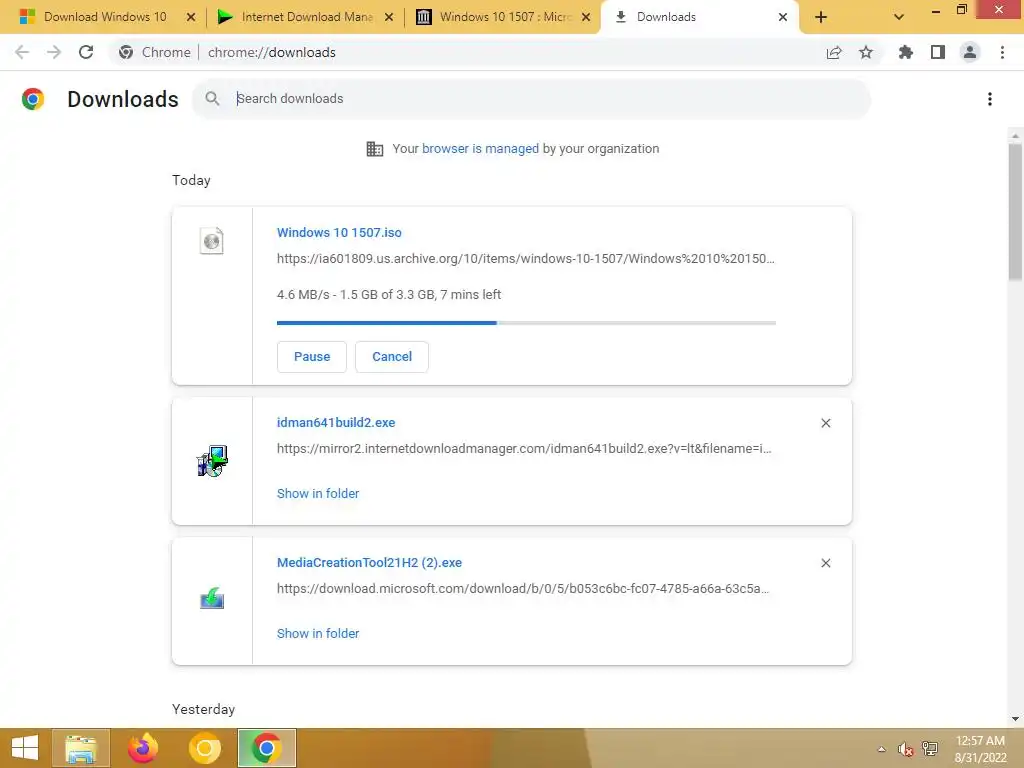Open the Downloads page more actions menu
The height and width of the screenshot is (768, 1024).
[989, 99]
